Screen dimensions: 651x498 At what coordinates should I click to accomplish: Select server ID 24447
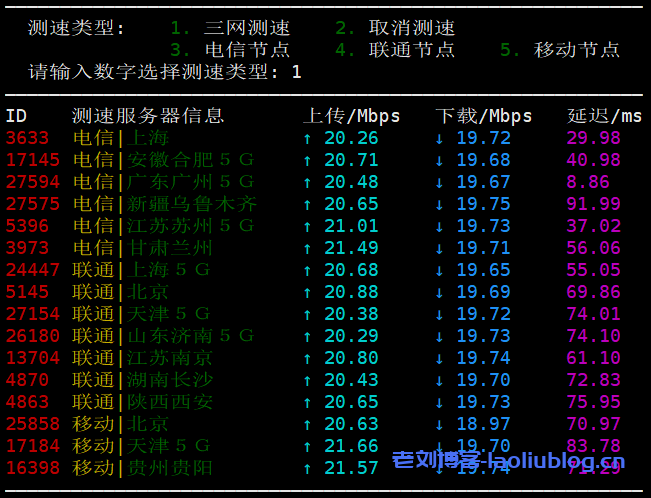pos(33,270)
